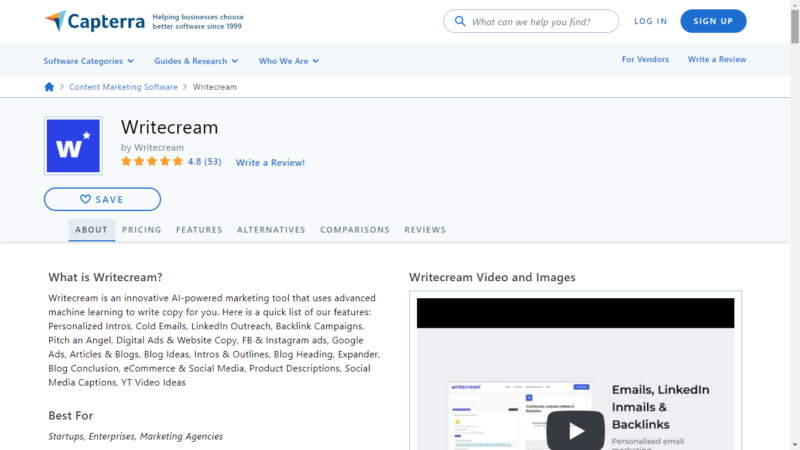Select the Alternatives tab
Image resolution: width=800 pixels, height=450 pixels.
[x=271, y=230]
